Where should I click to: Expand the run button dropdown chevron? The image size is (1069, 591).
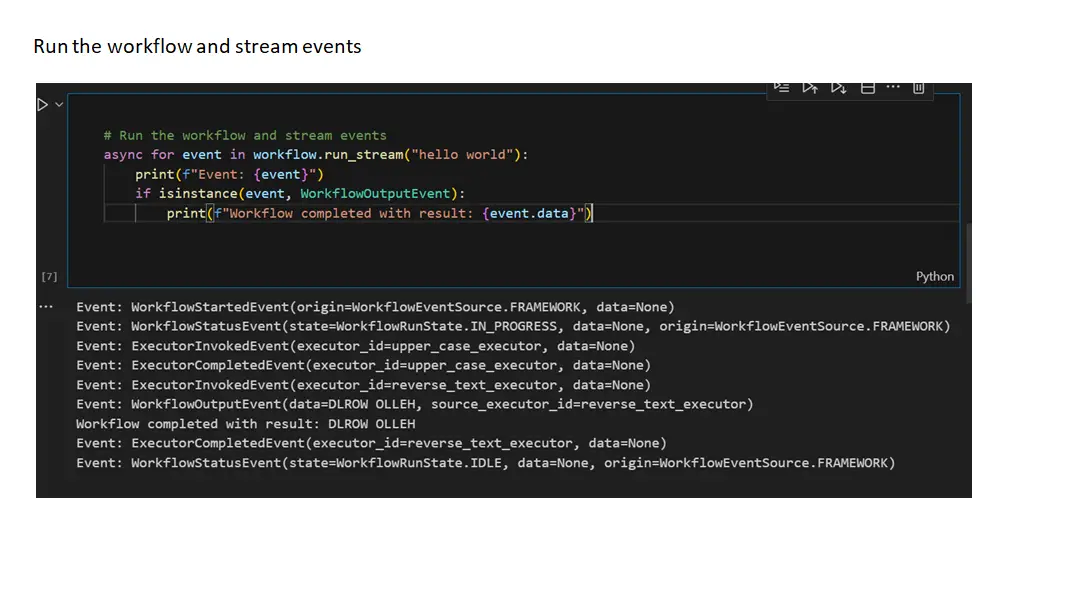[x=56, y=104]
